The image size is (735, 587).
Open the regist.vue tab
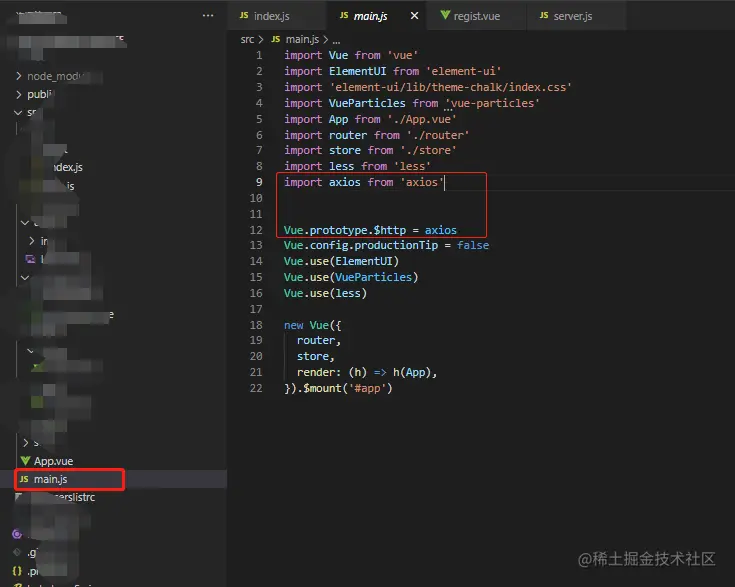(x=476, y=16)
